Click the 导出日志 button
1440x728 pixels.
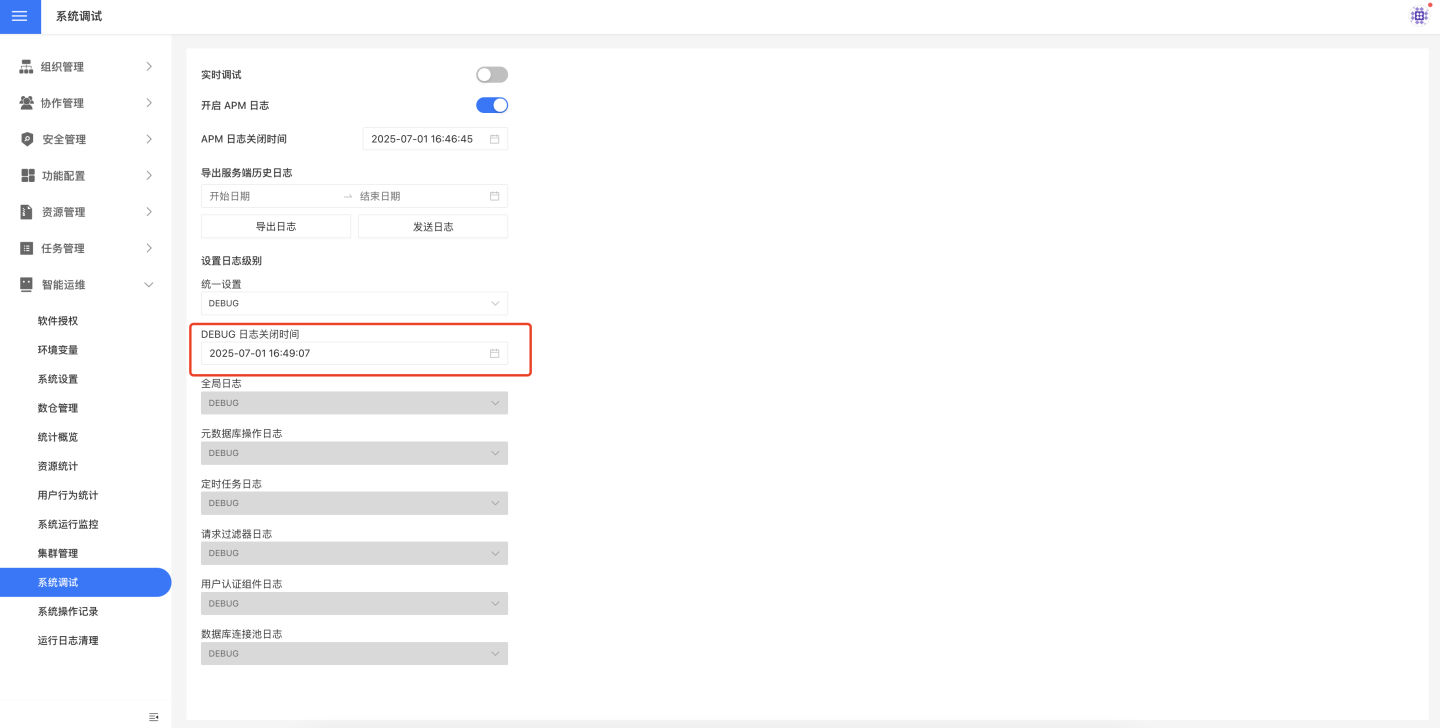(x=276, y=227)
